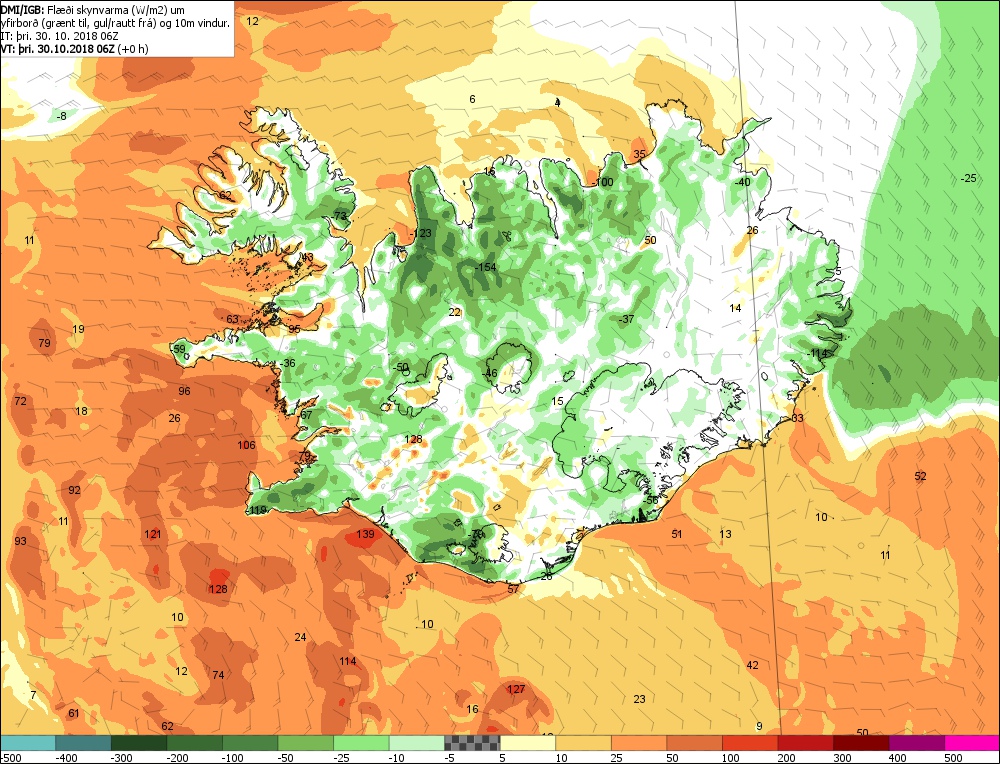Click the '52' value southeast of Iceland
Viewport: 1000px width, 764px height.
(920, 476)
